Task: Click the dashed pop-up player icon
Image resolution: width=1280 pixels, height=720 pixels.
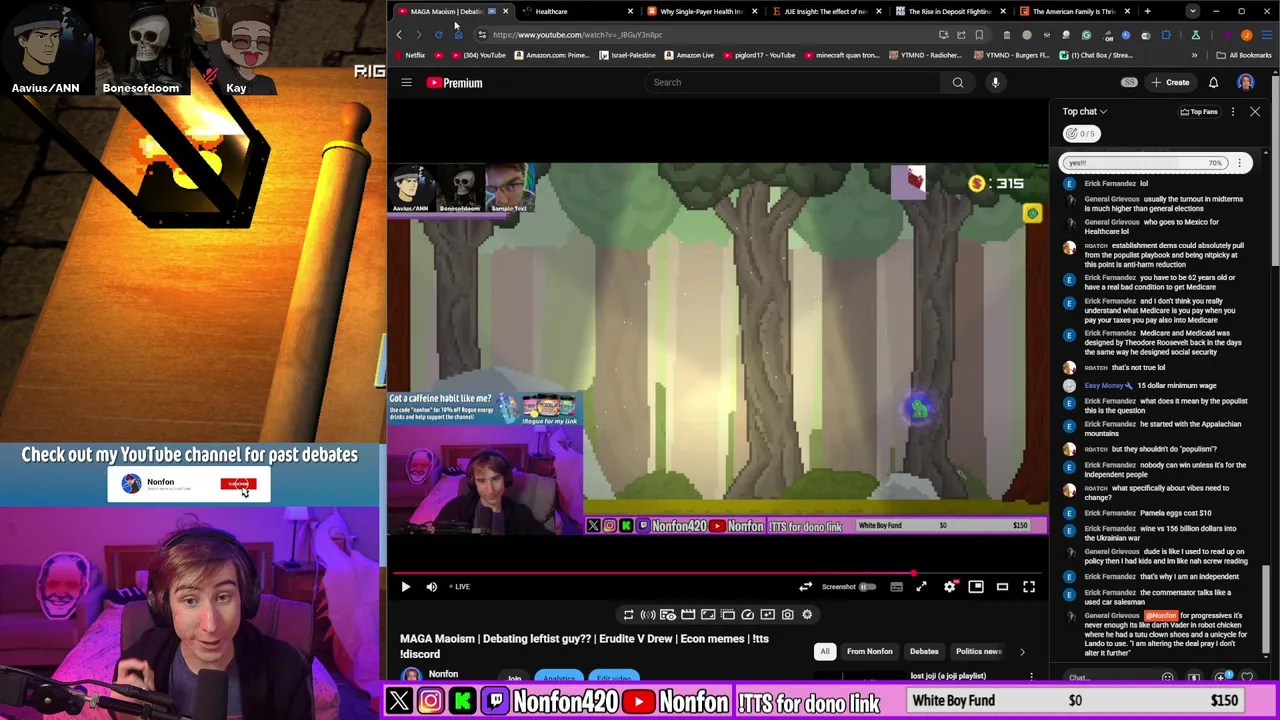Action: (728, 615)
